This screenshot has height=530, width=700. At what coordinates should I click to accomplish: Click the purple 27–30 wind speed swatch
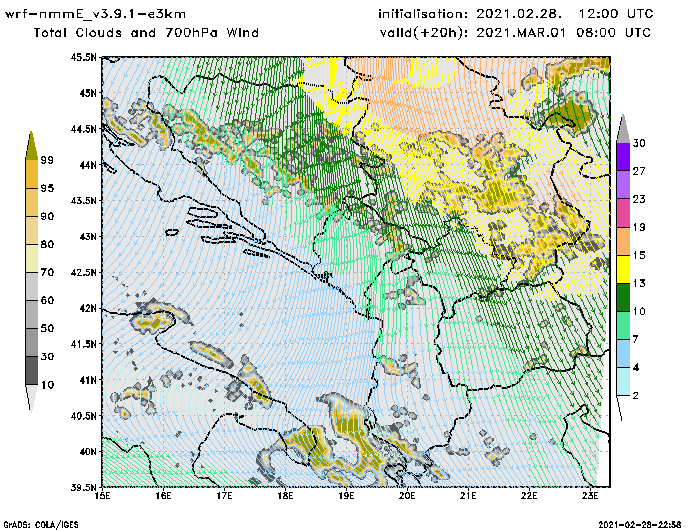tap(622, 158)
